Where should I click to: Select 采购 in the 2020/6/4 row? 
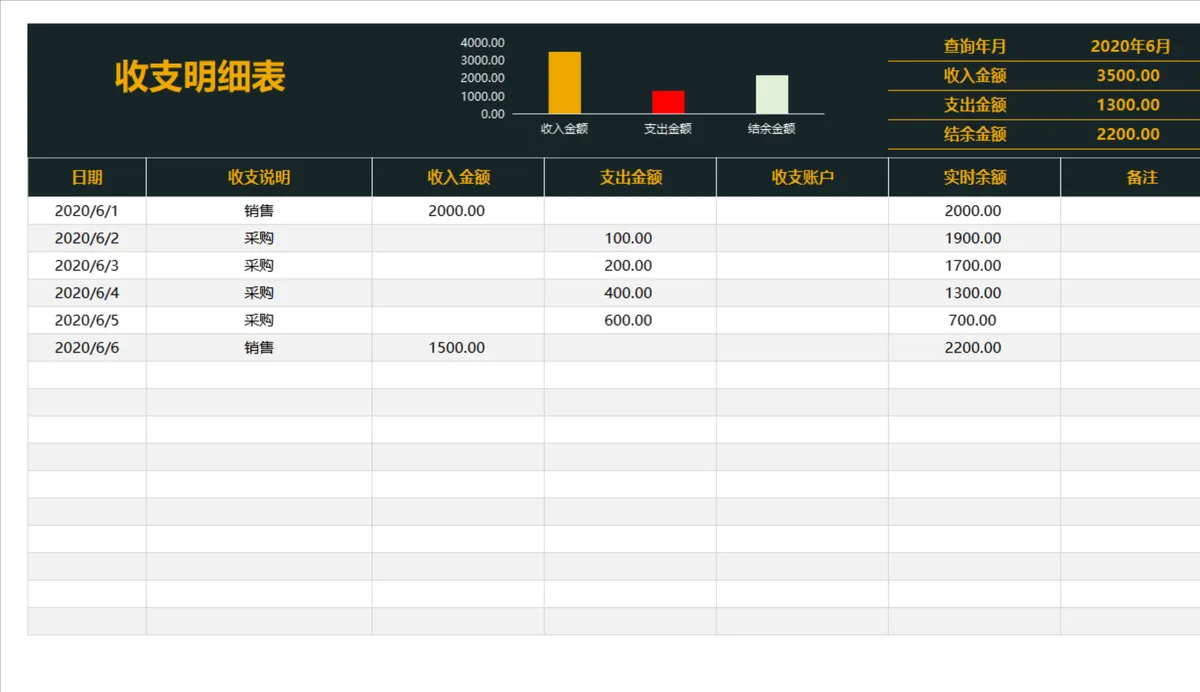[259, 293]
